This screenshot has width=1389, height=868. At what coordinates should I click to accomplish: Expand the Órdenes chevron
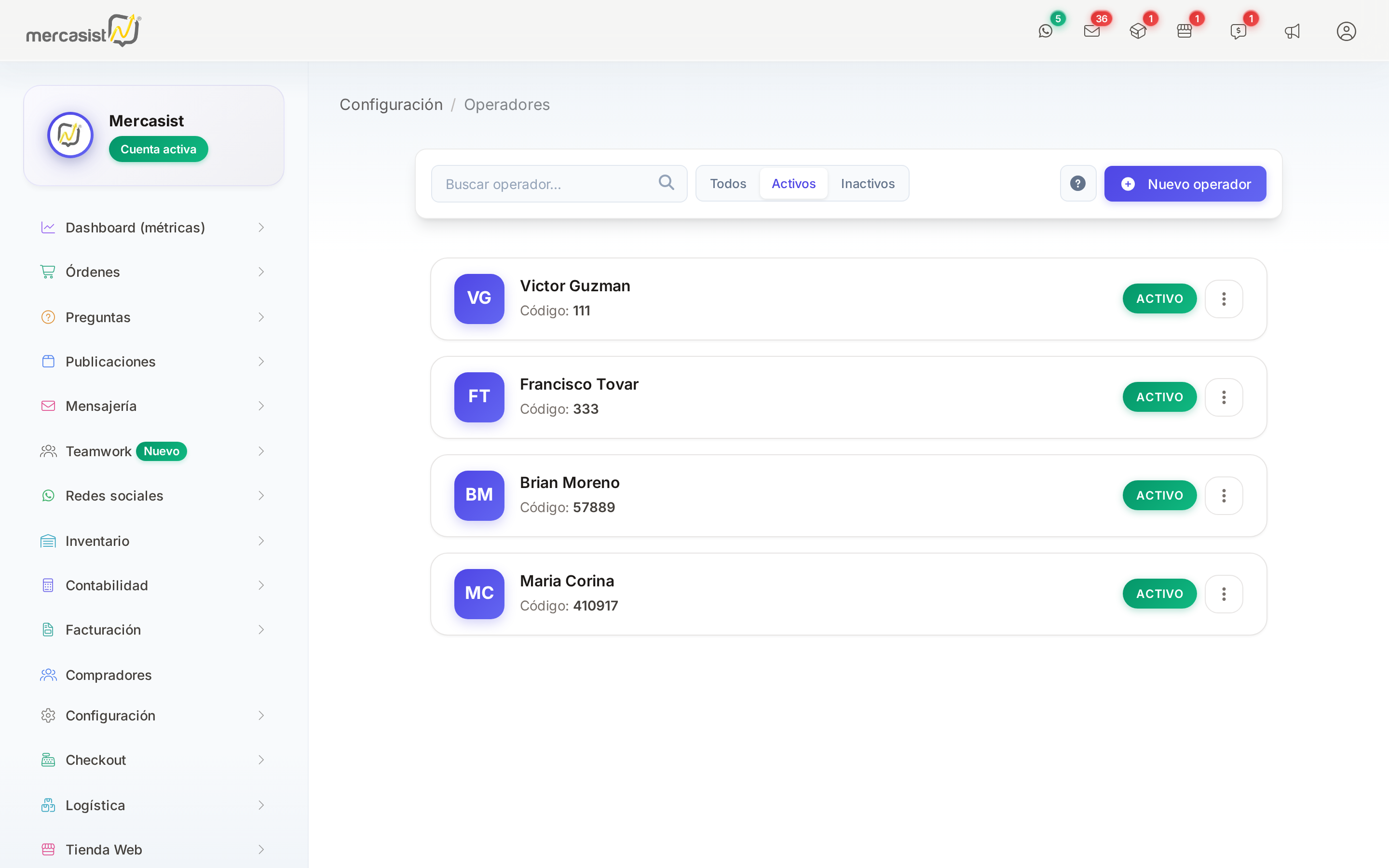pos(261,271)
